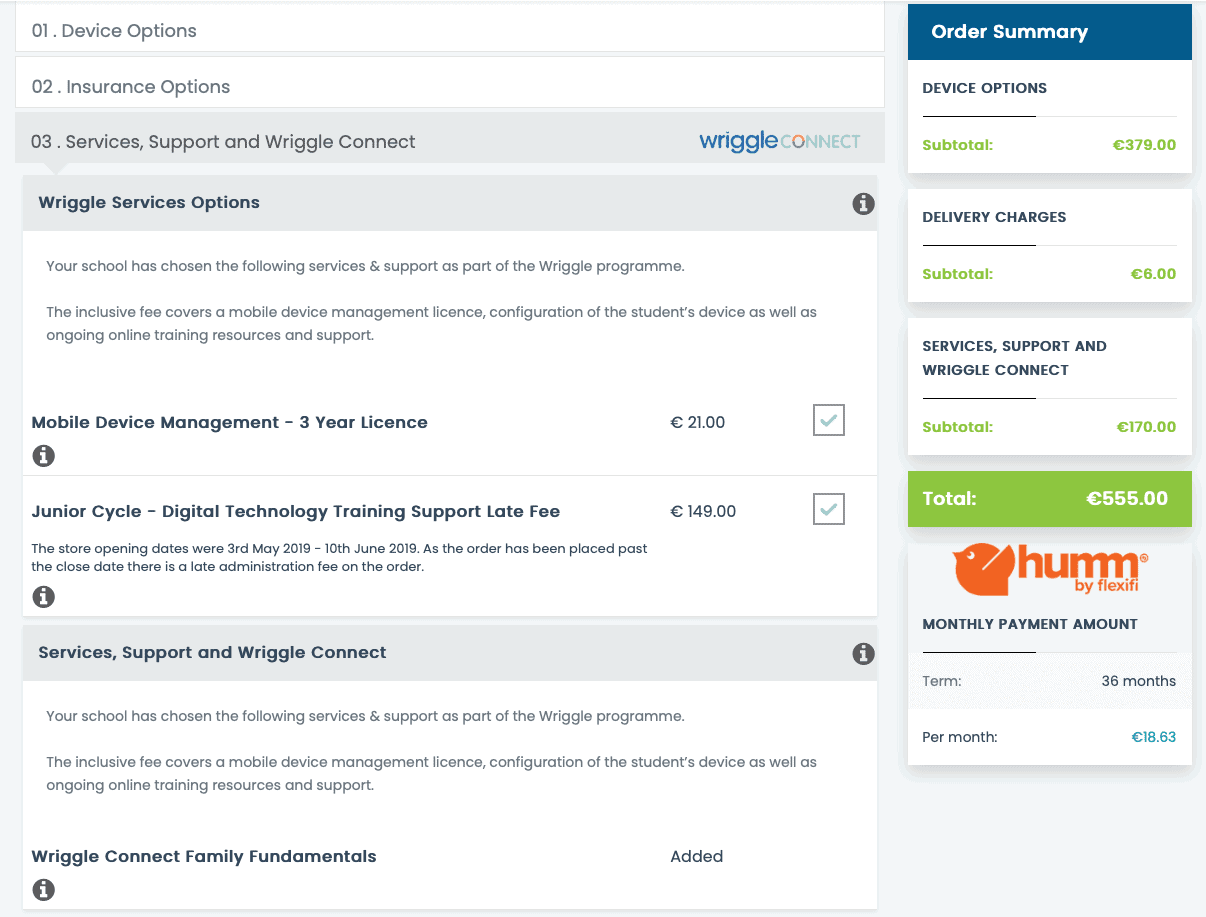Select the Wriggle Services Options panel header

point(450,203)
